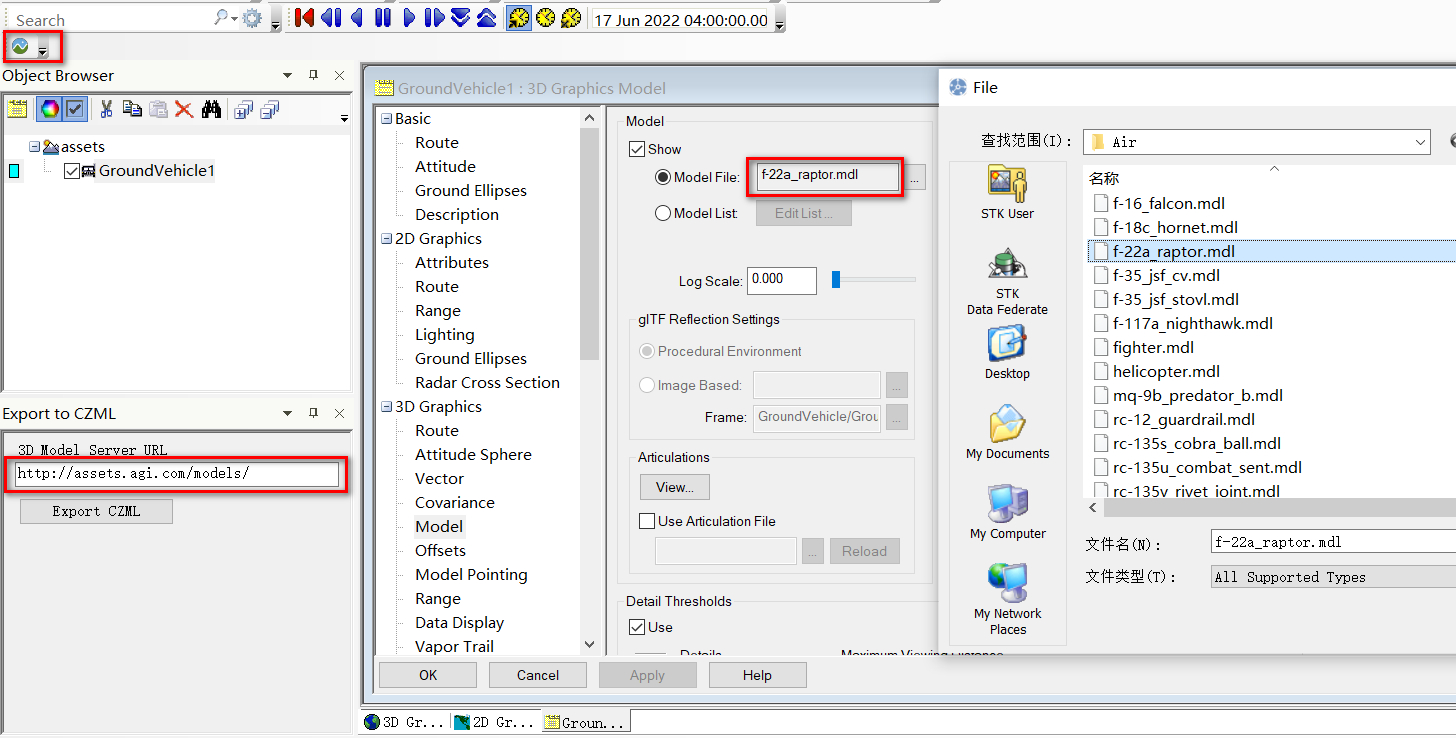This screenshot has height=738, width=1456.
Task: Play animation forward
Action: coord(409,18)
